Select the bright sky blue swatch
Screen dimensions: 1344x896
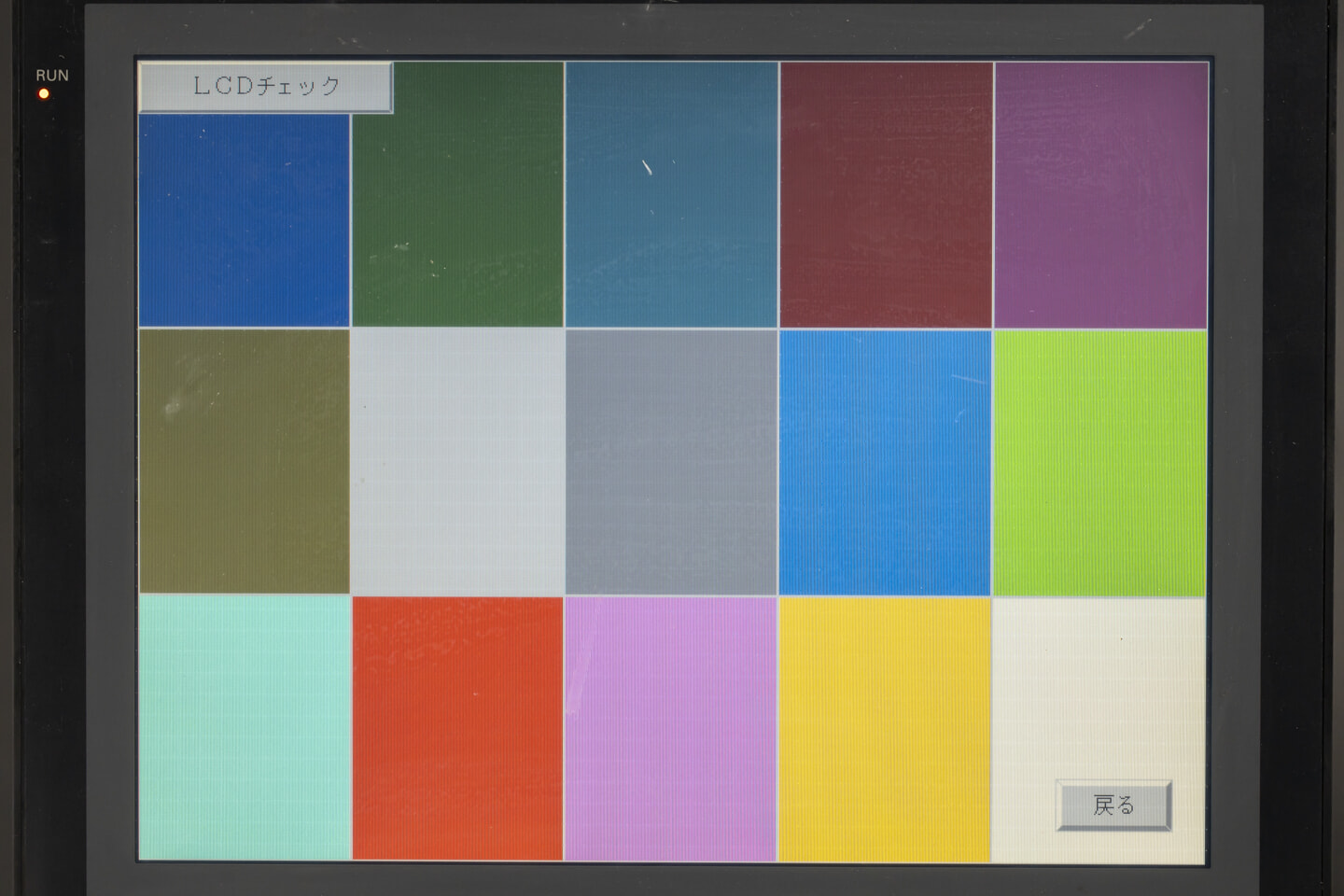click(885, 461)
